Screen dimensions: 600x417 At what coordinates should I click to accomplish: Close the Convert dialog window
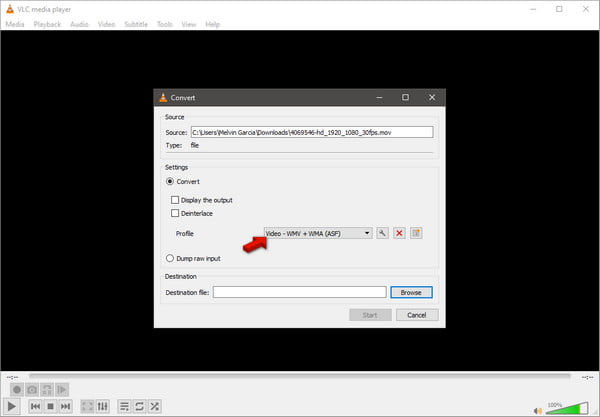(432, 98)
